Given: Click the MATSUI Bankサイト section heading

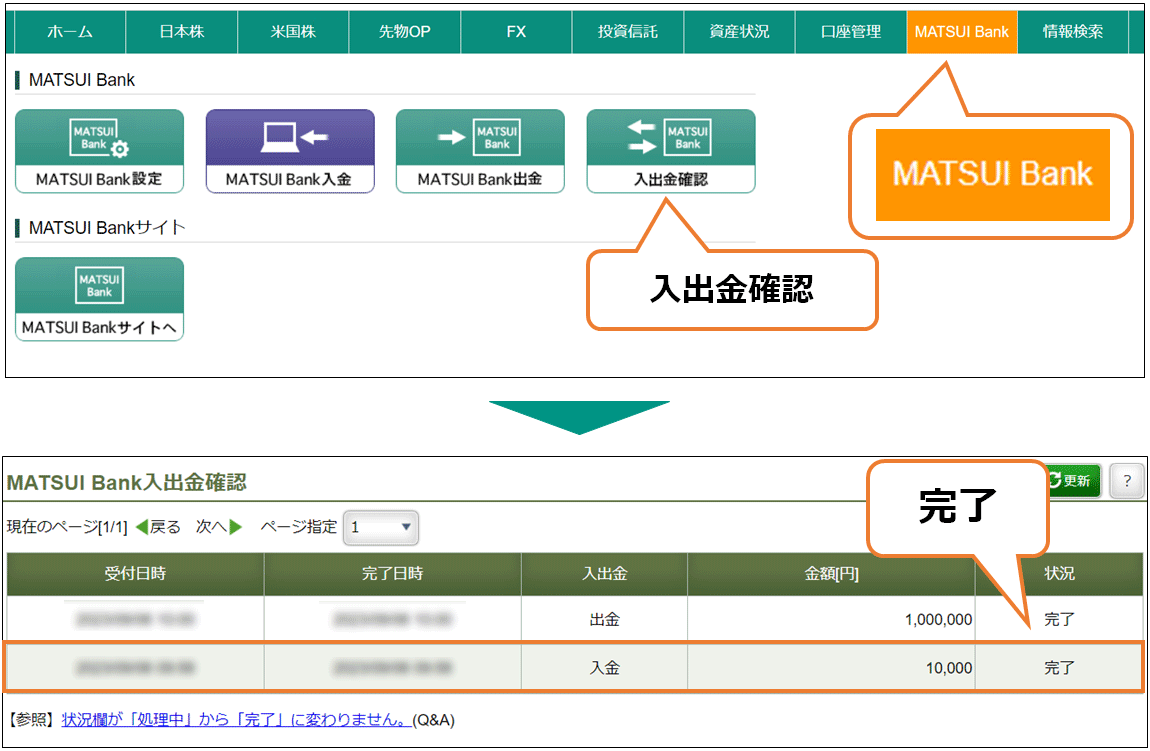Looking at the screenshot, I should click(x=107, y=227).
